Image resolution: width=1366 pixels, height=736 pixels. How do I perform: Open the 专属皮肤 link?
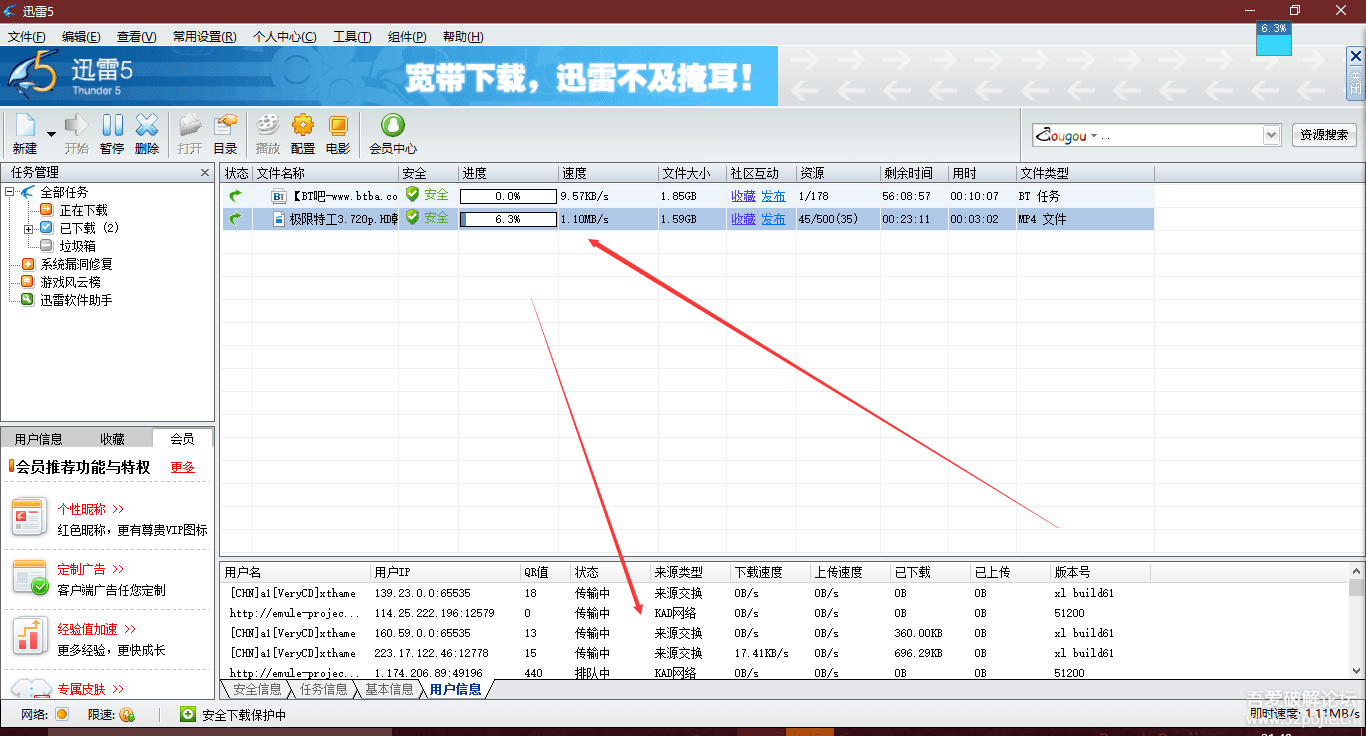[x=90, y=689]
